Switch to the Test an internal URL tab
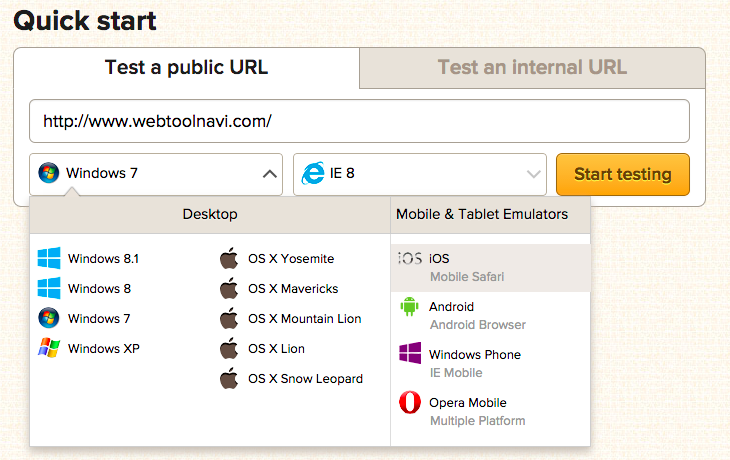 point(532,68)
